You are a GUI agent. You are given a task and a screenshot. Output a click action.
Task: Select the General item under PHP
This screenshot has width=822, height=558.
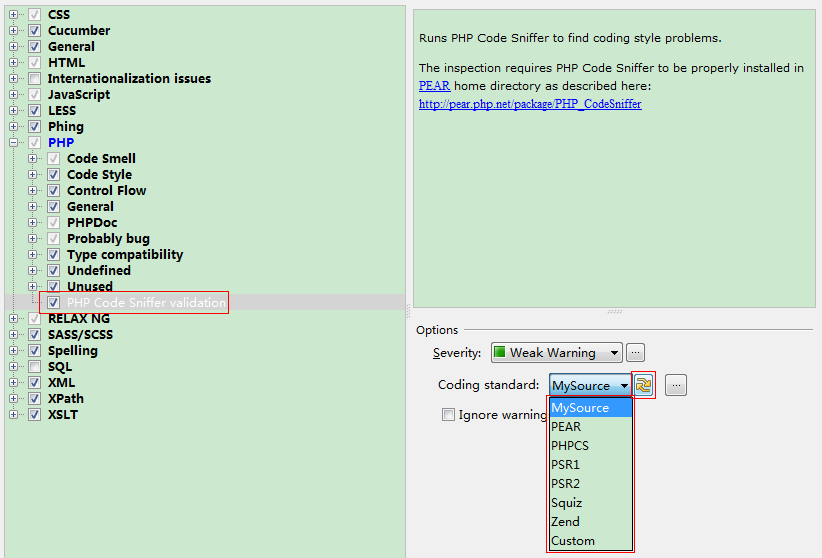[x=90, y=207]
